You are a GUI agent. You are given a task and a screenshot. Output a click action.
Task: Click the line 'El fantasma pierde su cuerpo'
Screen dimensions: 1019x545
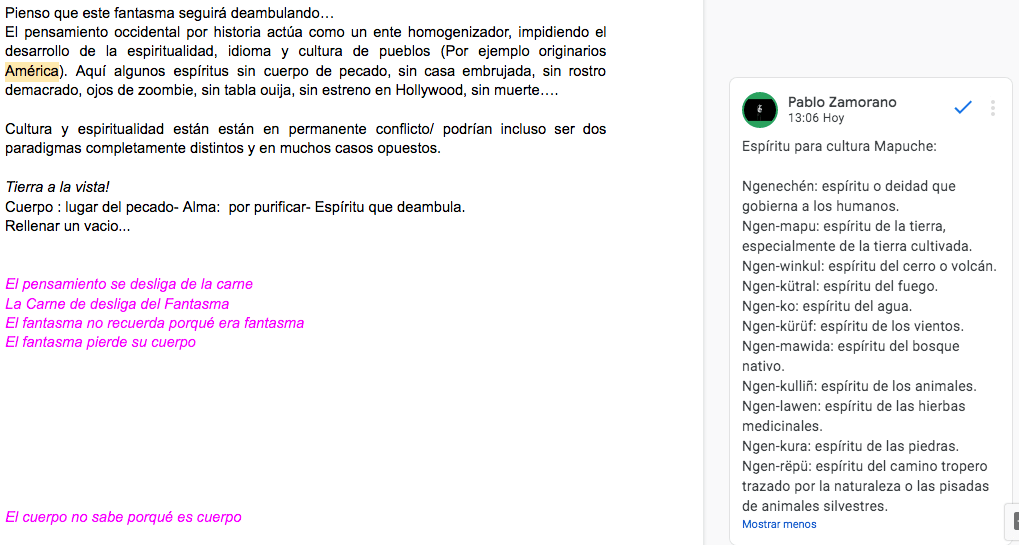(x=100, y=342)
